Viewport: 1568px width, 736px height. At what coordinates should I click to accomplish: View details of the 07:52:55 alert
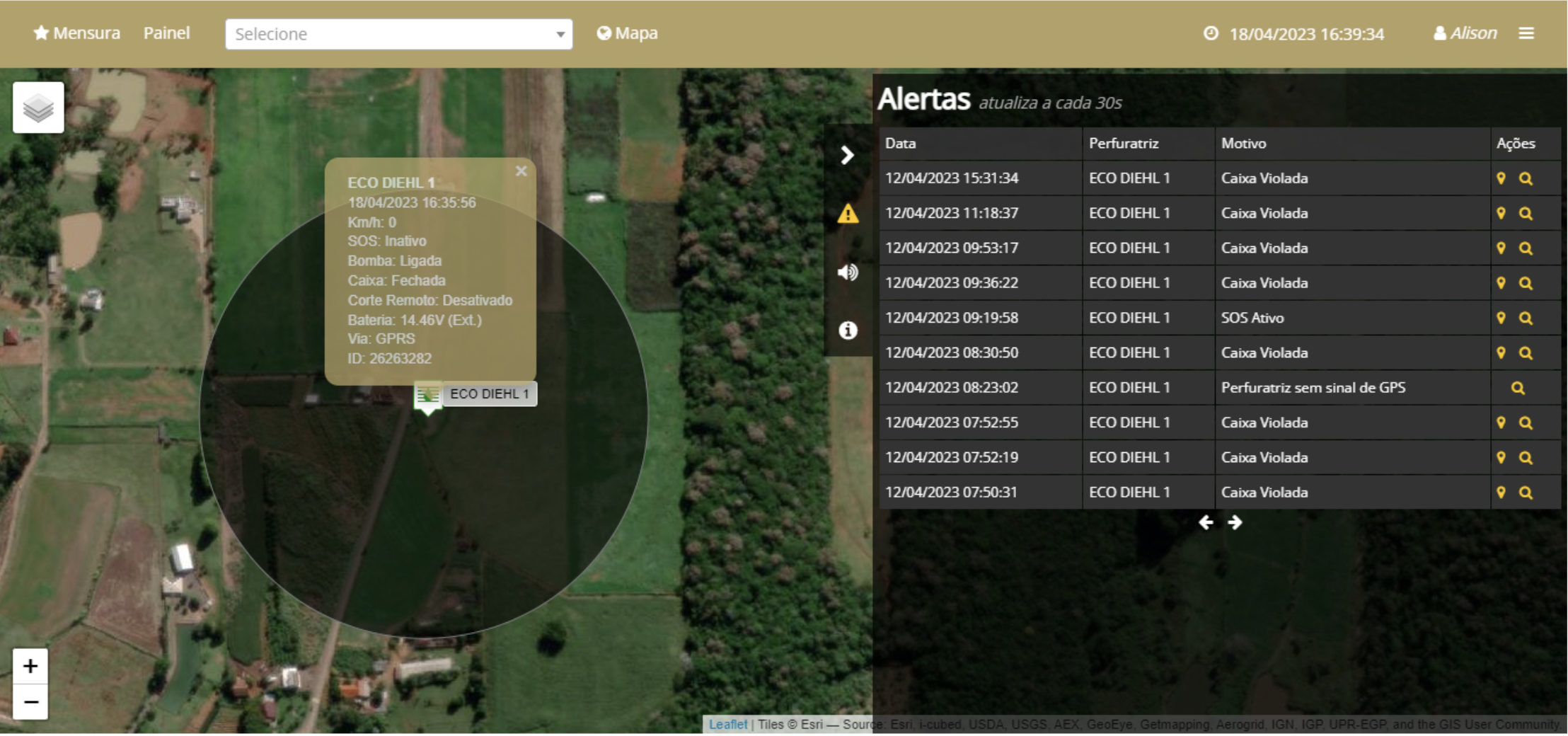[x=1526, y=422]
